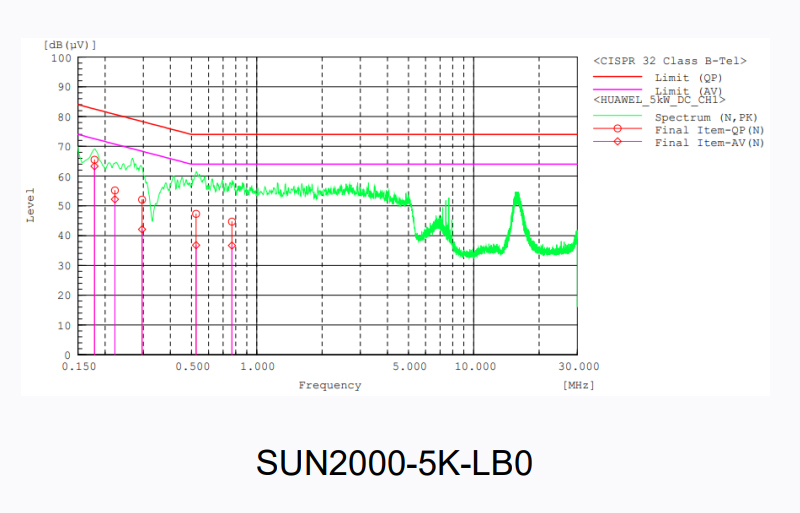Click the 'Final Item-QP(N)' legend label

point(709,130)
